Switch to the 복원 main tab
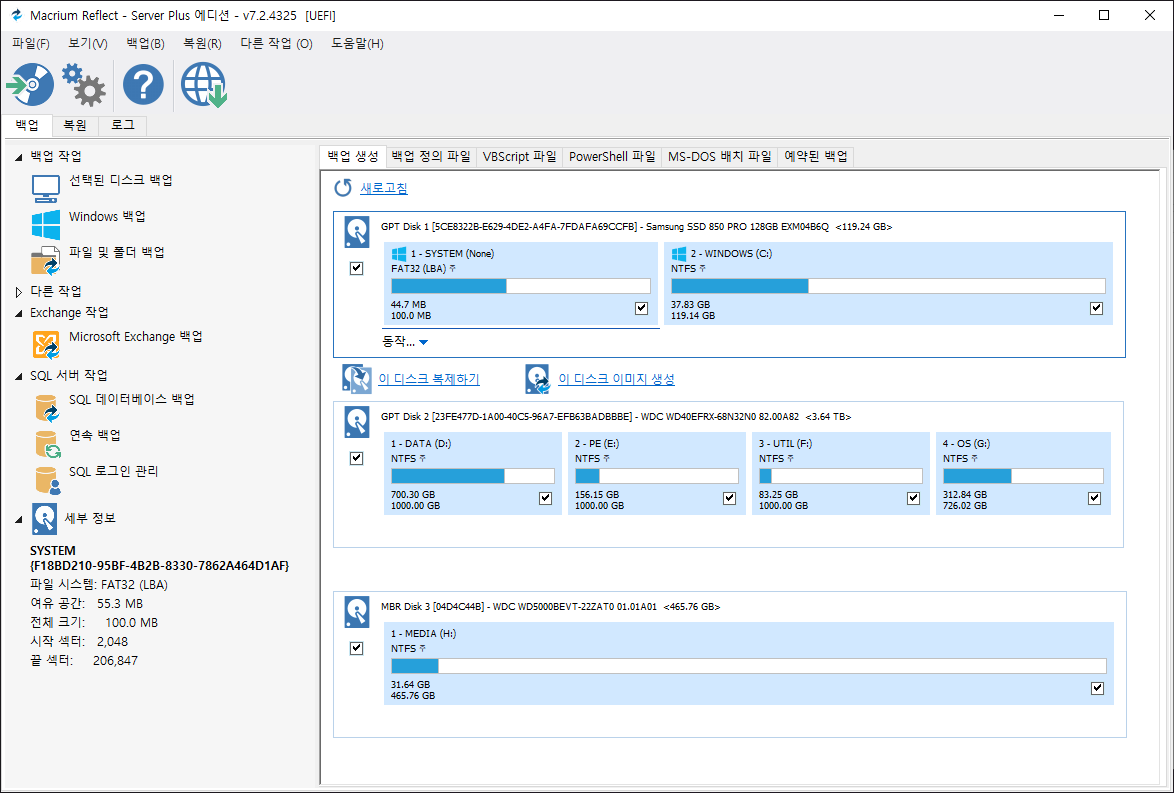 point(75,126)
